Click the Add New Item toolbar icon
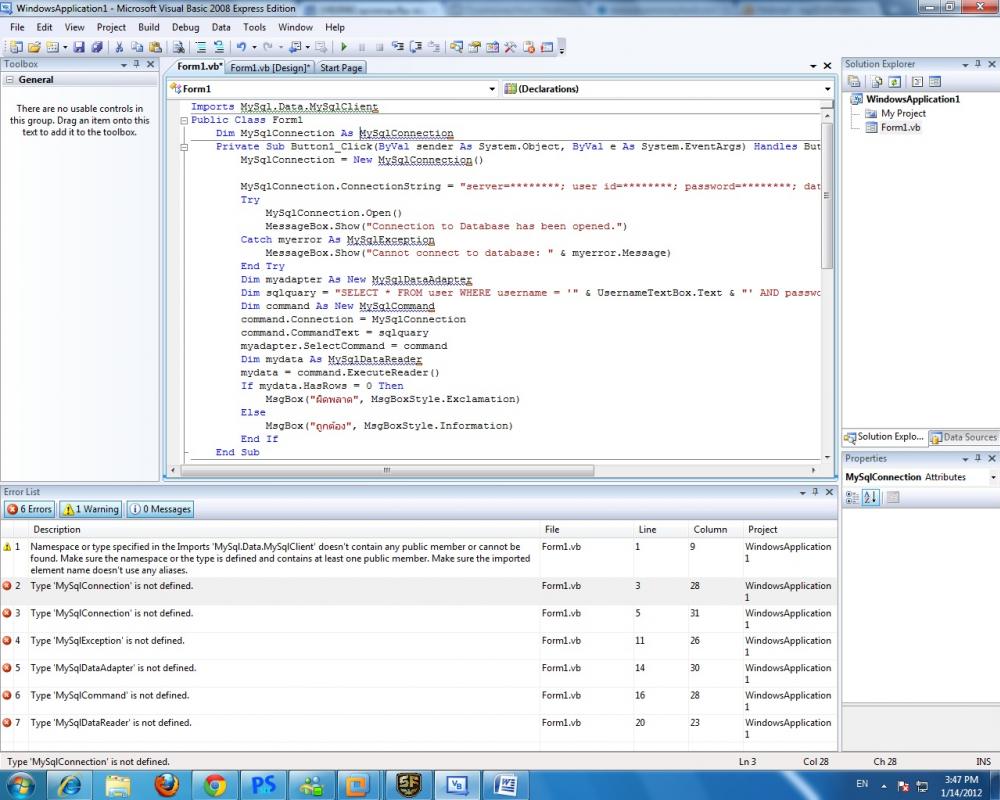The width and height of the screenshot is (1000, 800). (52, 47)
